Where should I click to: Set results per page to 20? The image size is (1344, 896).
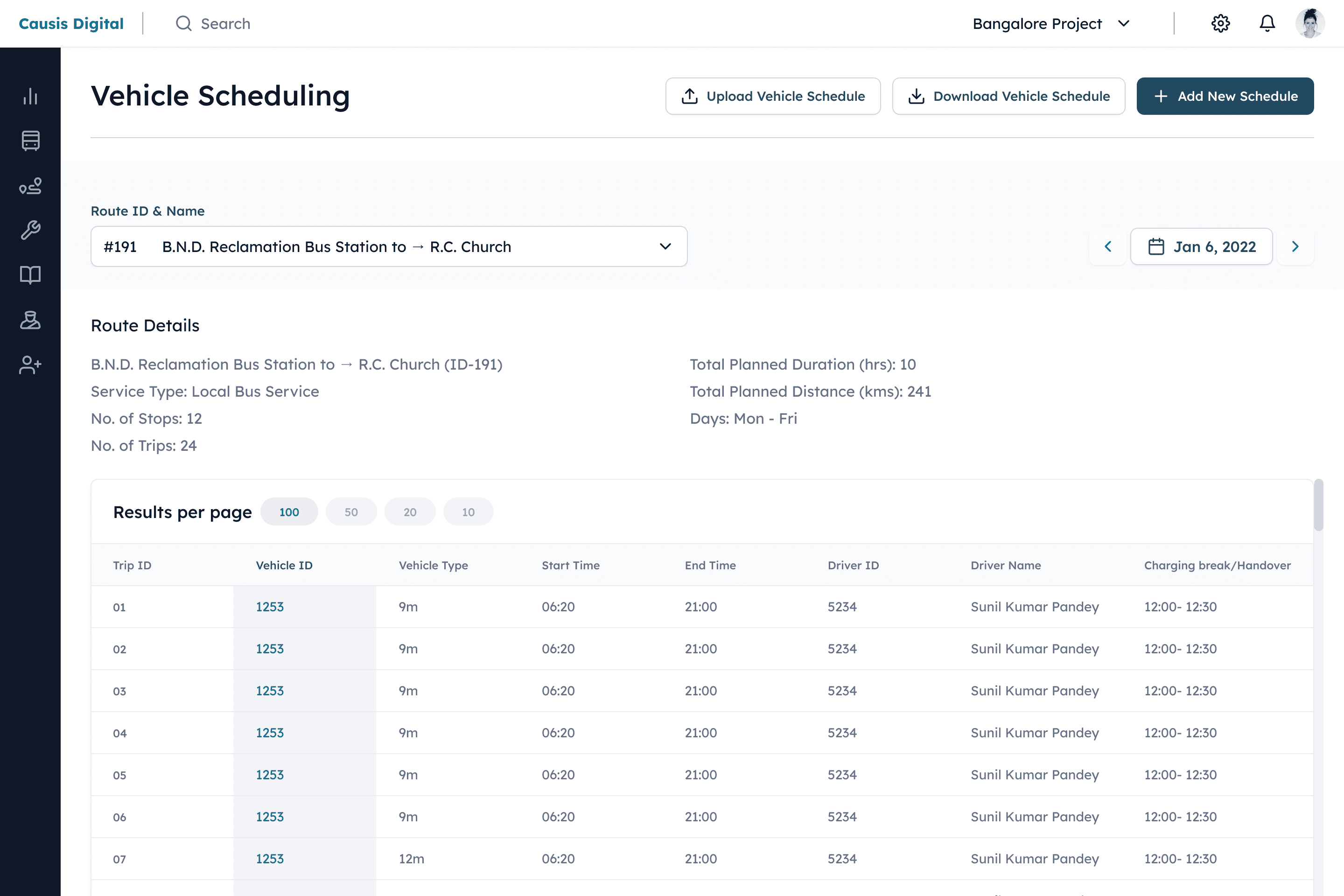410,512
